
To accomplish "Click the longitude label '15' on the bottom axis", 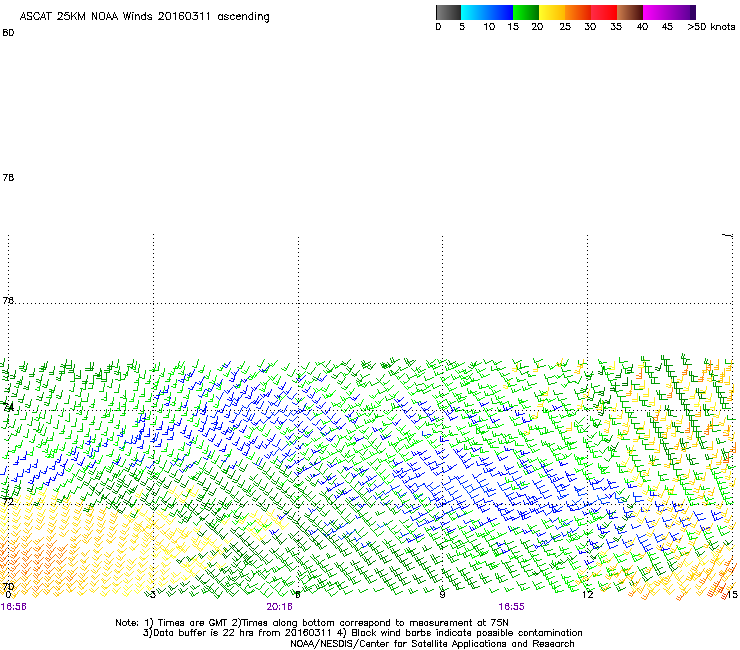I will (732, 594).
